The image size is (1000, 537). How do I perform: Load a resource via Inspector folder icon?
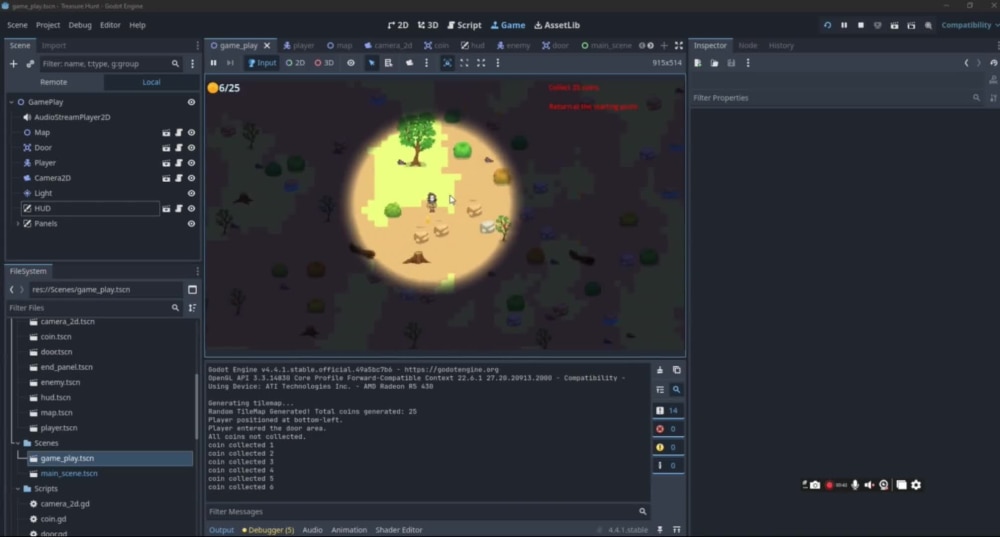click(x=714, y=63)
